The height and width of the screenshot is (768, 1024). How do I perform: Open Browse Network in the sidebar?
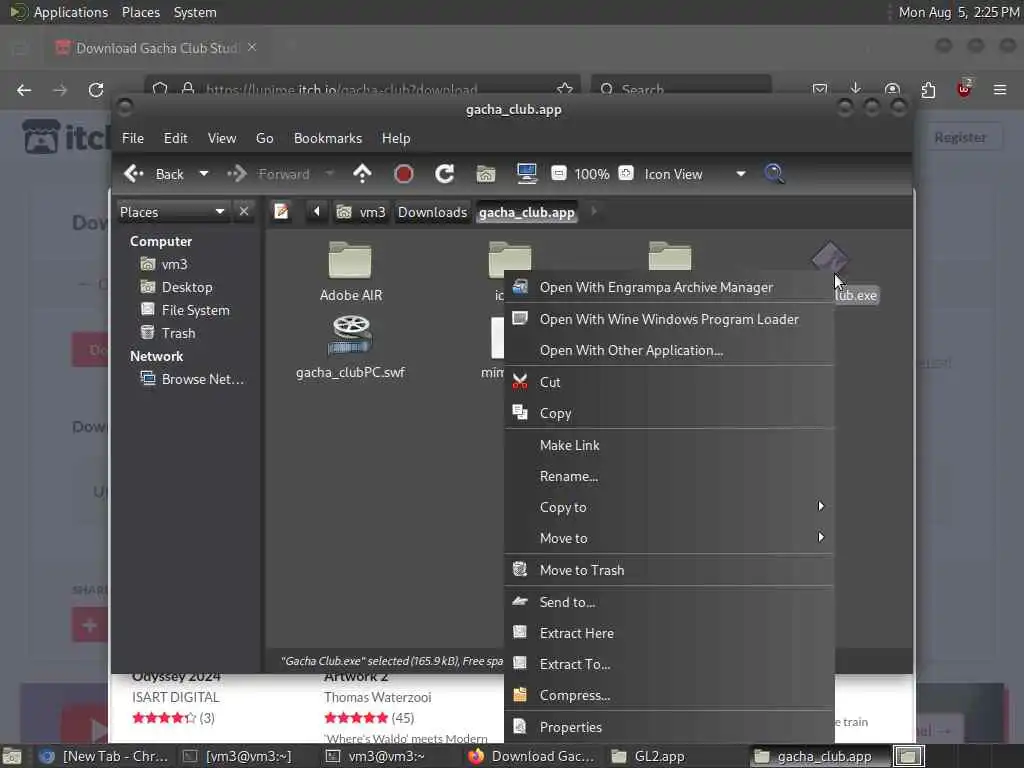pos(202,379)
